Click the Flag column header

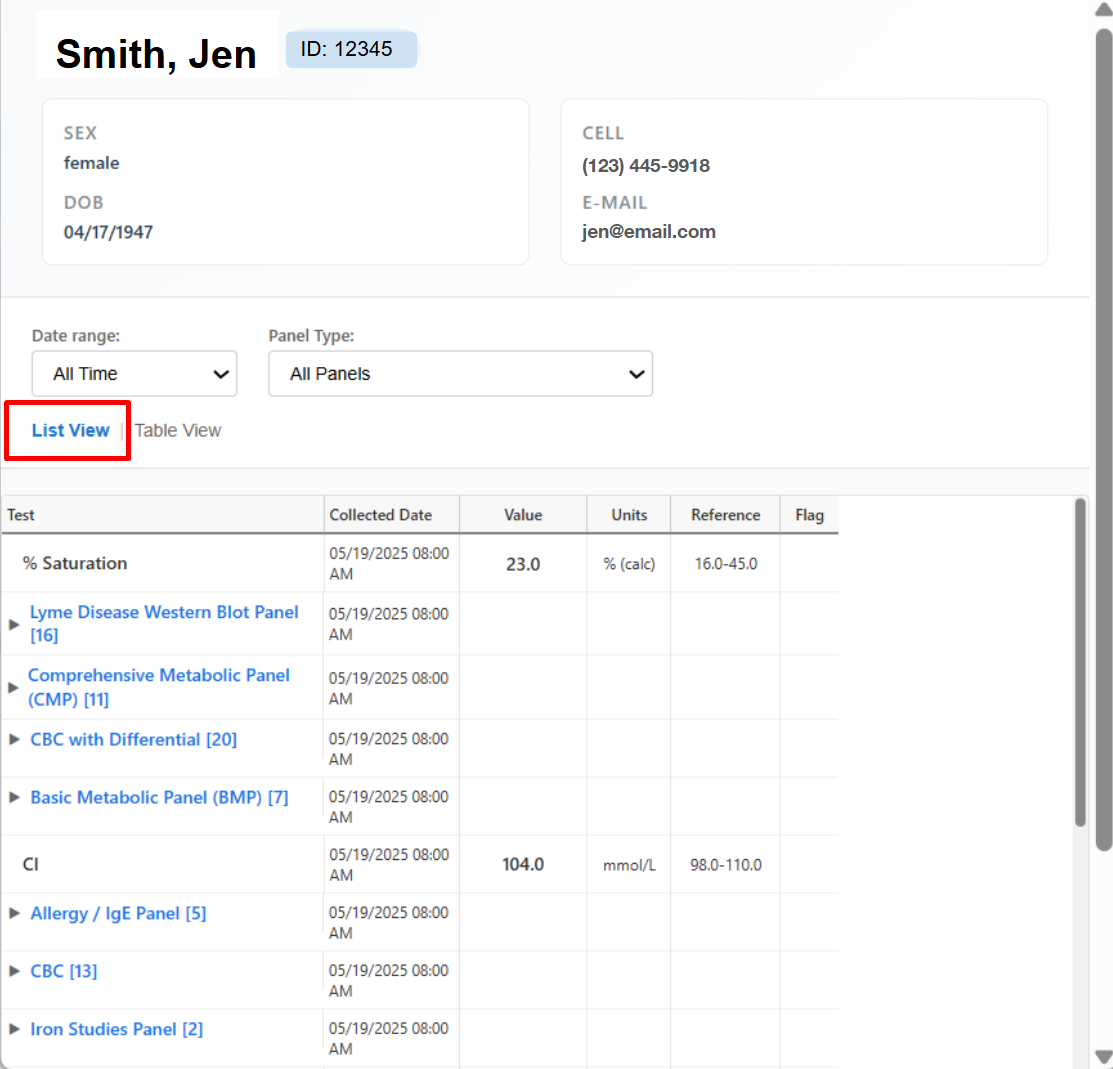[x=809, y=515]
